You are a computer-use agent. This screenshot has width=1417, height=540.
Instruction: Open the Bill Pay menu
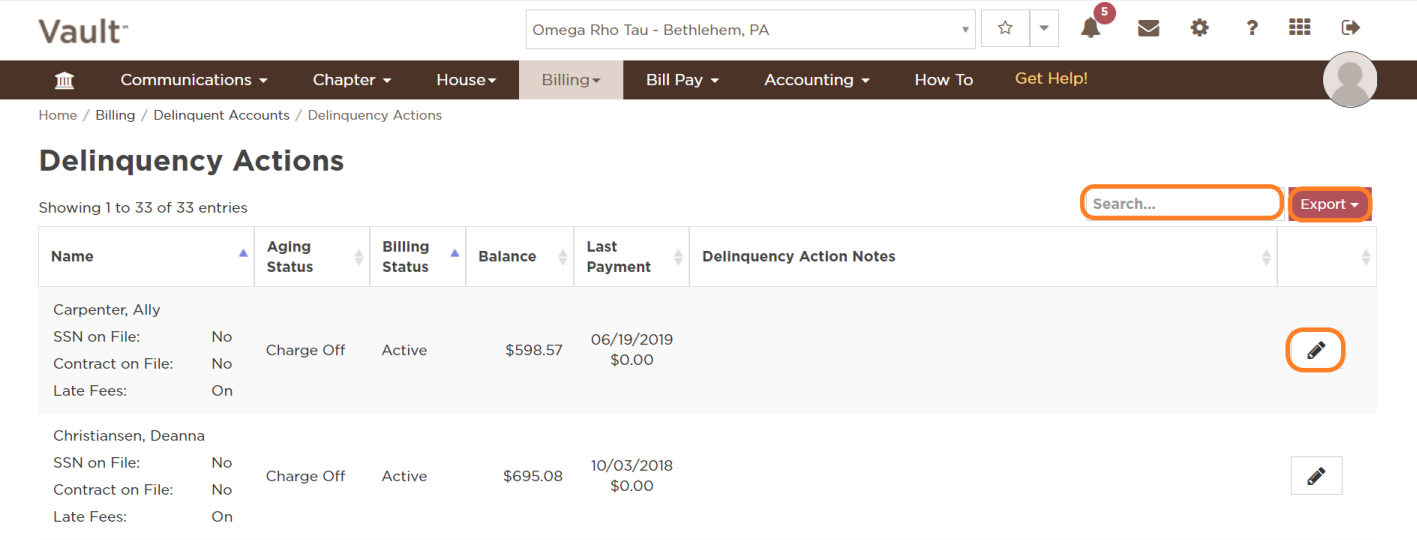click(x=682, y=80)
